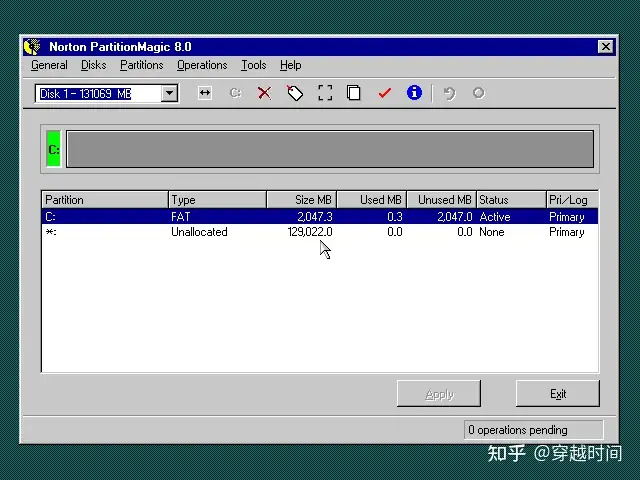Click the Used MB column header
The width and height of the screenshot is (640, 480).
[x=372, y=200]
